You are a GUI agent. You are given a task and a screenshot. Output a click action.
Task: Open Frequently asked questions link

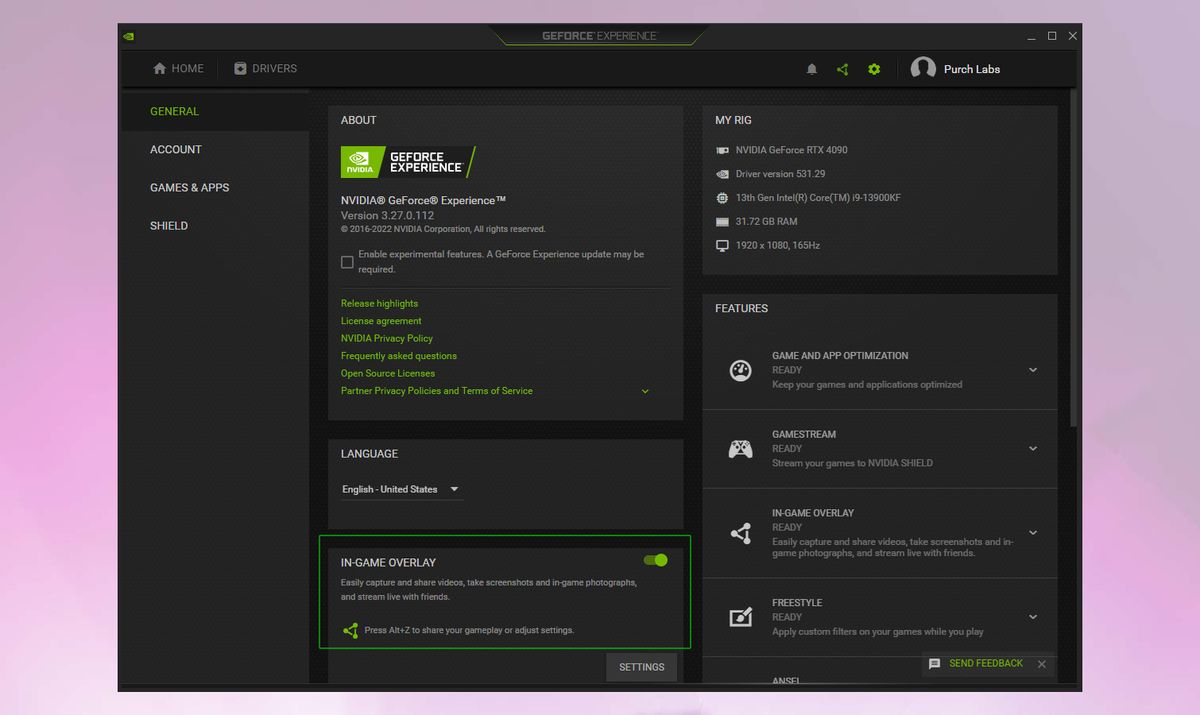pos(399,356)
